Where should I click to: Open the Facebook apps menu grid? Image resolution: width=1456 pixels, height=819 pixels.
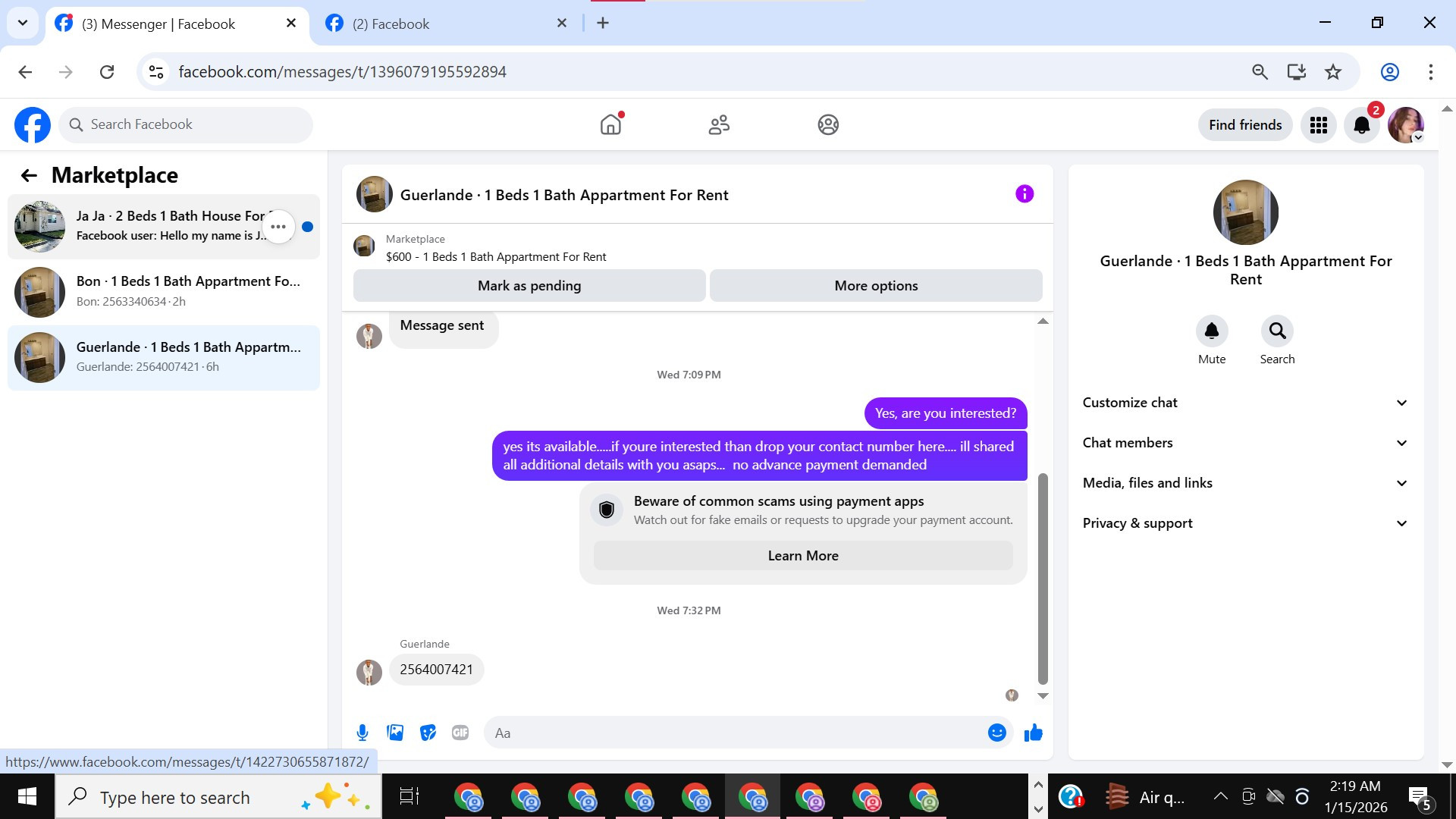click(x=1318, y=125)
